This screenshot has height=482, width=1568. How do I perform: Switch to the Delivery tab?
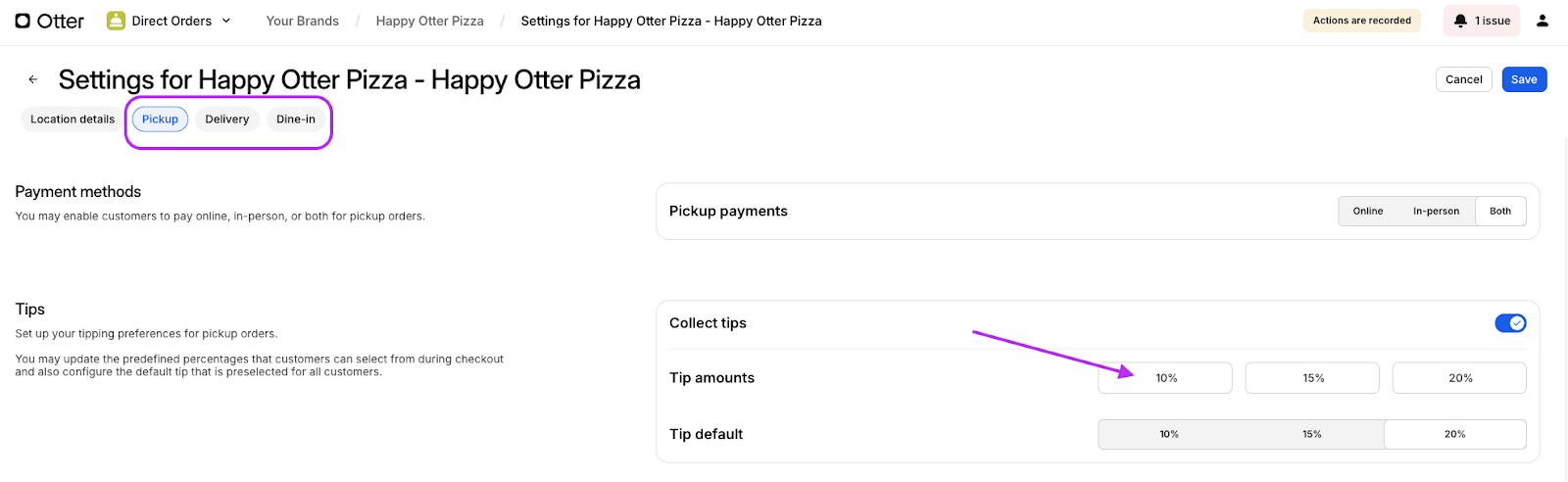[x=227, y=120]
